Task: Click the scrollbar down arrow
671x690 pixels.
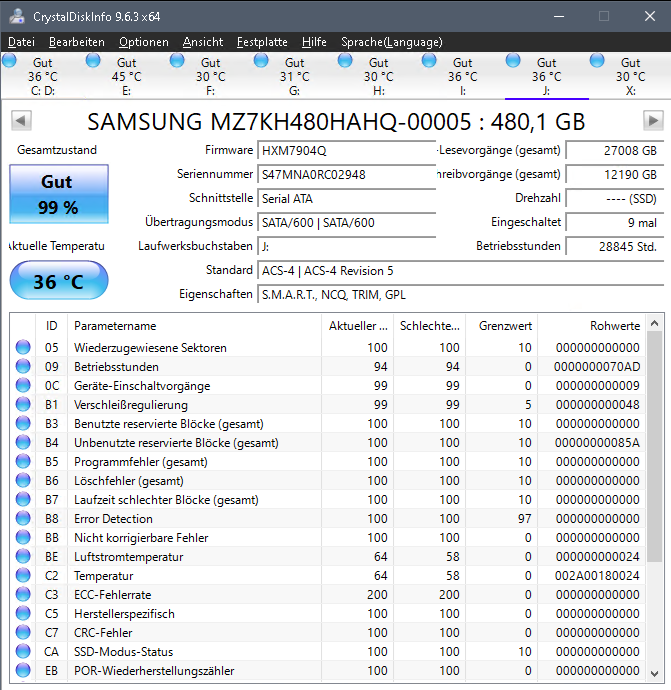Action: click(x=655, y=673)
